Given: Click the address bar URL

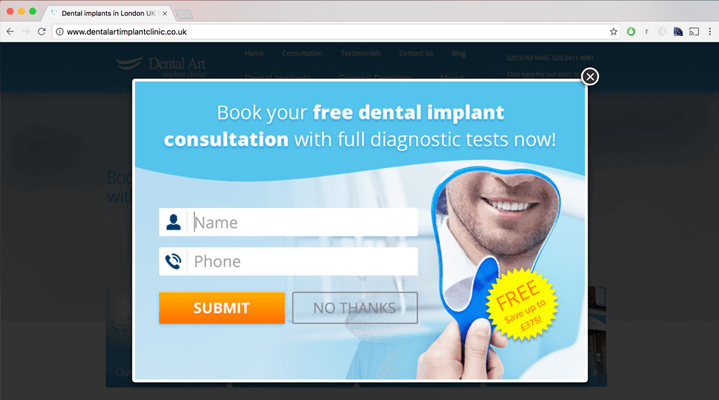Looking at the screenshot, I should [x=127, y=32].
